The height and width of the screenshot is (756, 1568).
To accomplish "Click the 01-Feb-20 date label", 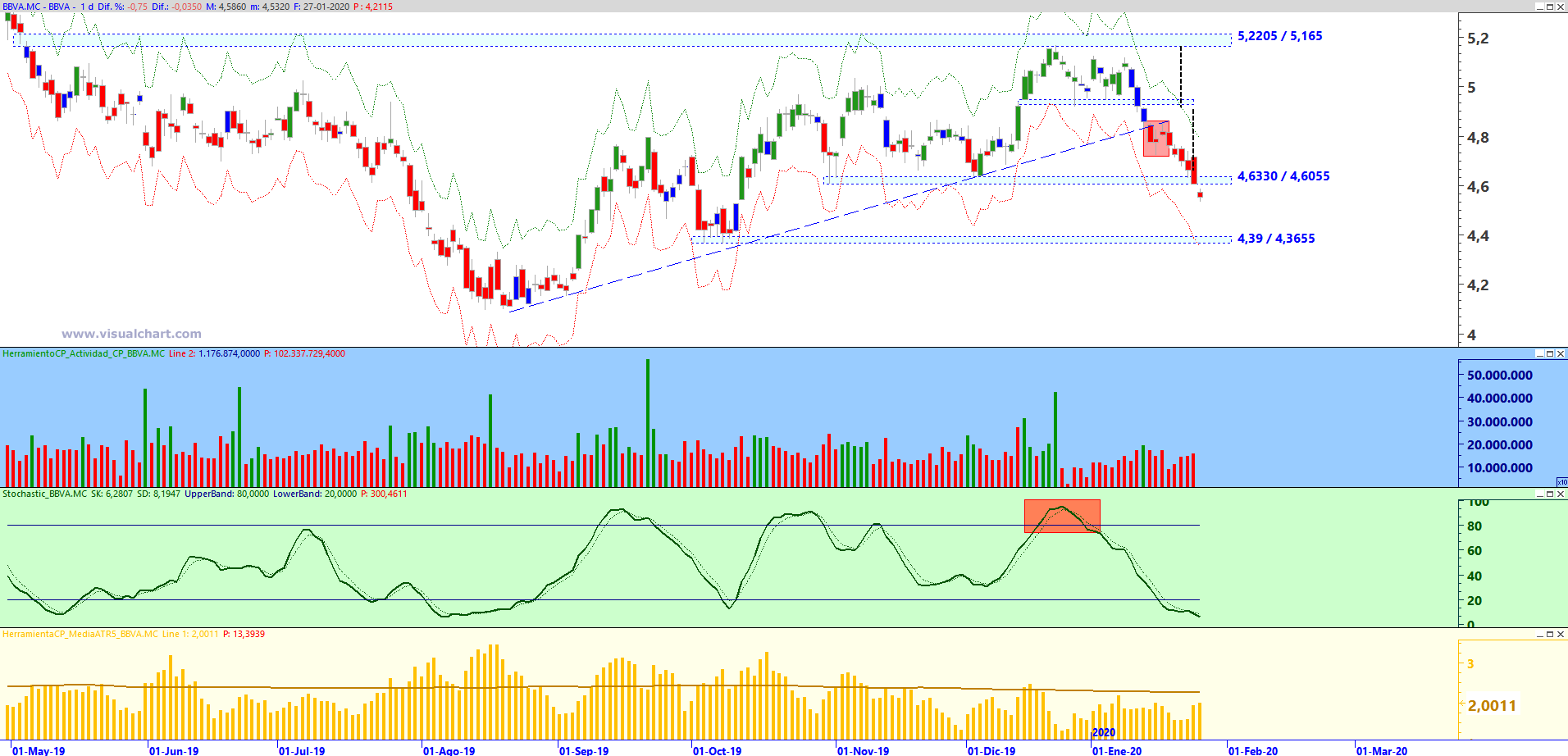I will pos(1253,750).
